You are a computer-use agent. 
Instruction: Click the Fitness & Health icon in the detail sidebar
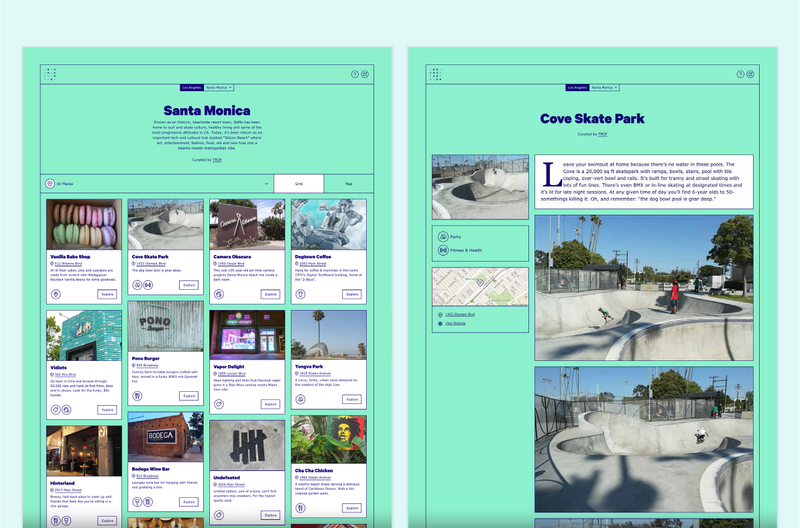coord(443,250)
